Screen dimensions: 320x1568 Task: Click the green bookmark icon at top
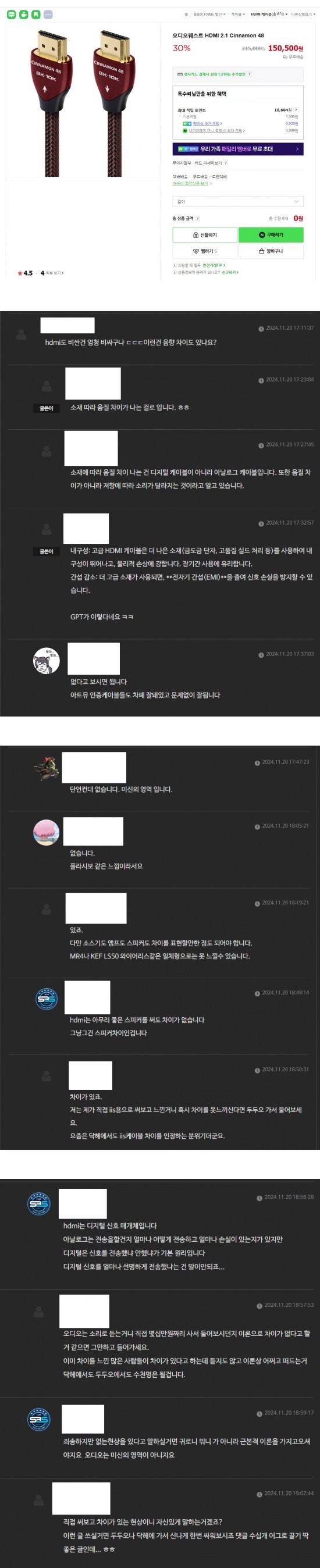click(35, 14)
